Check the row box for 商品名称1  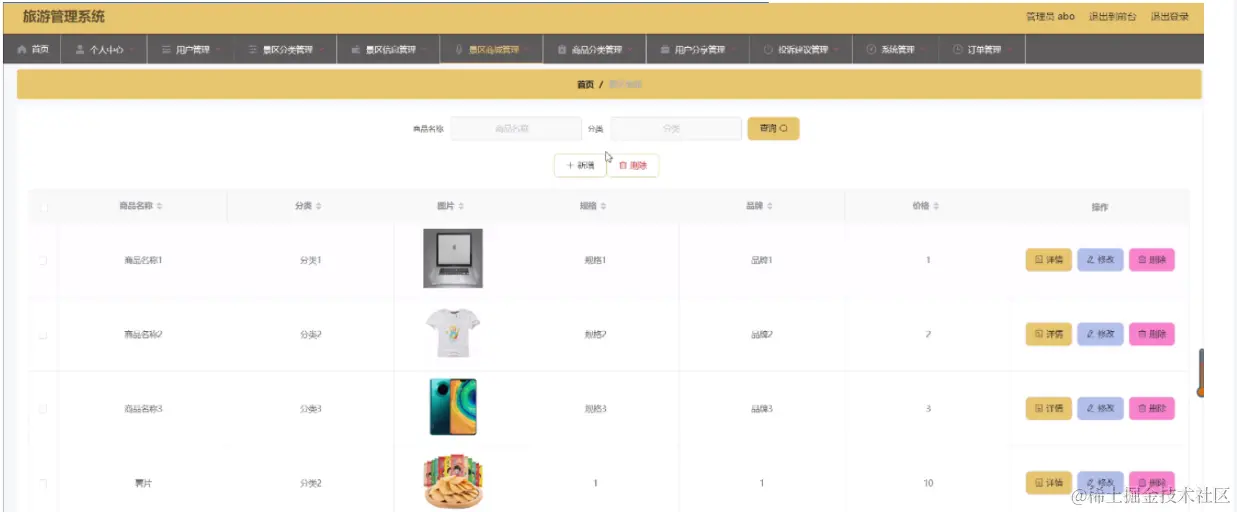coord(43,260)
